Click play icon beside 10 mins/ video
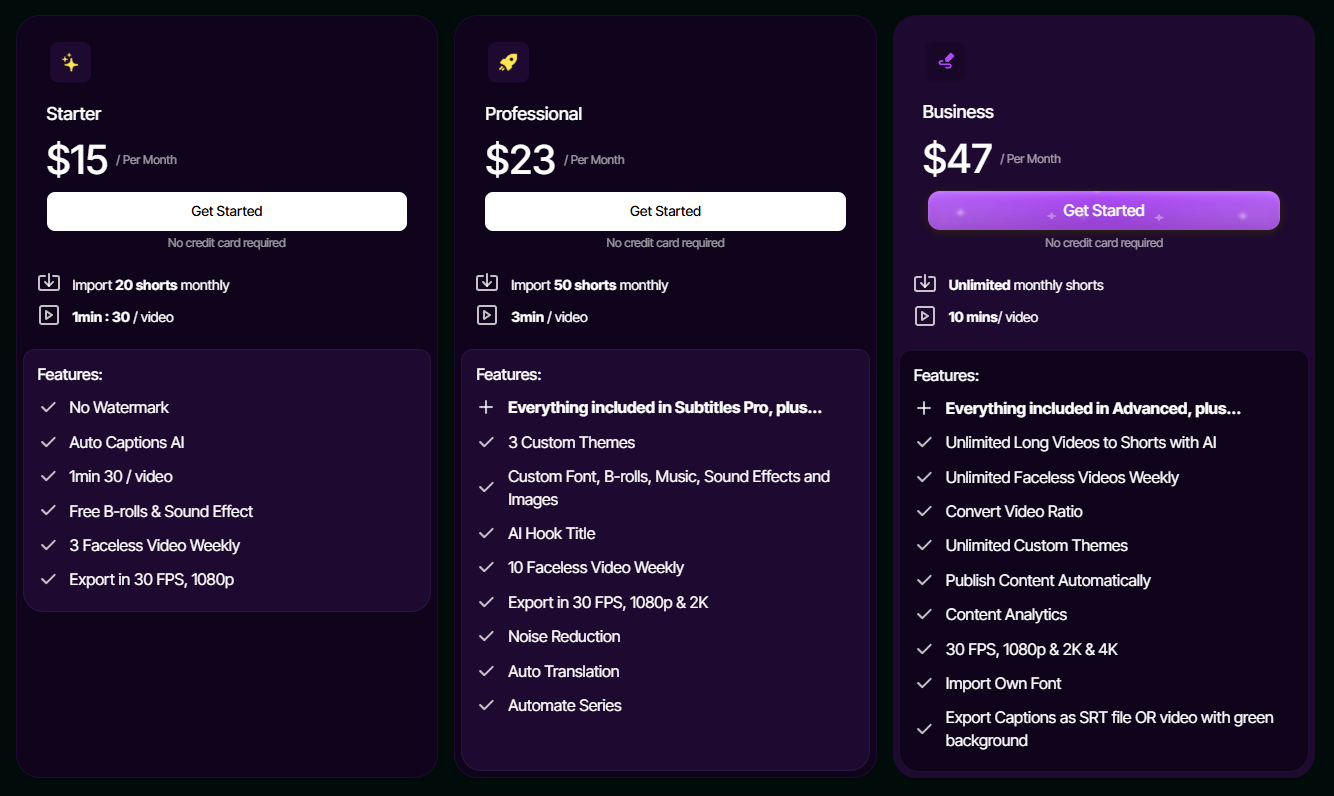The width and height of the screenshot is (1334, 796). [x=925, y=316]
